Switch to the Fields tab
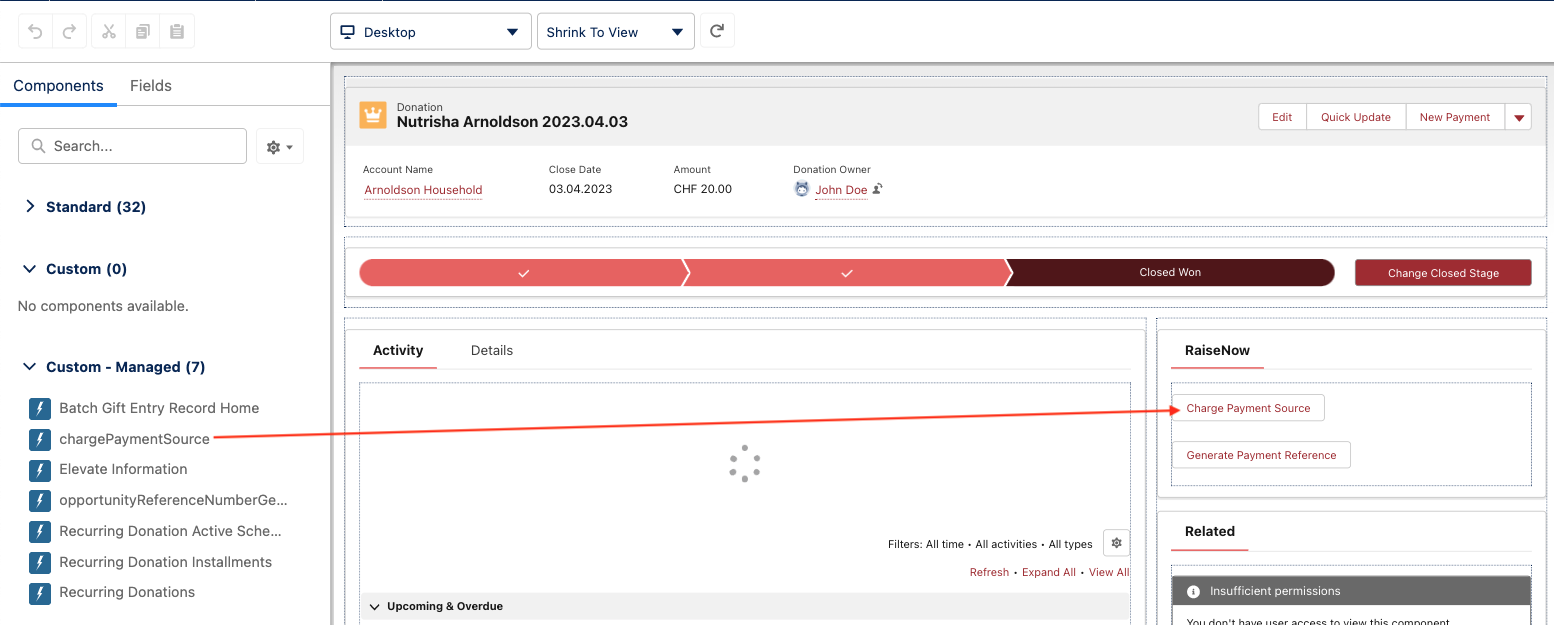The image size is (1554, 625). pyautogui.click(x=151, y=86)
